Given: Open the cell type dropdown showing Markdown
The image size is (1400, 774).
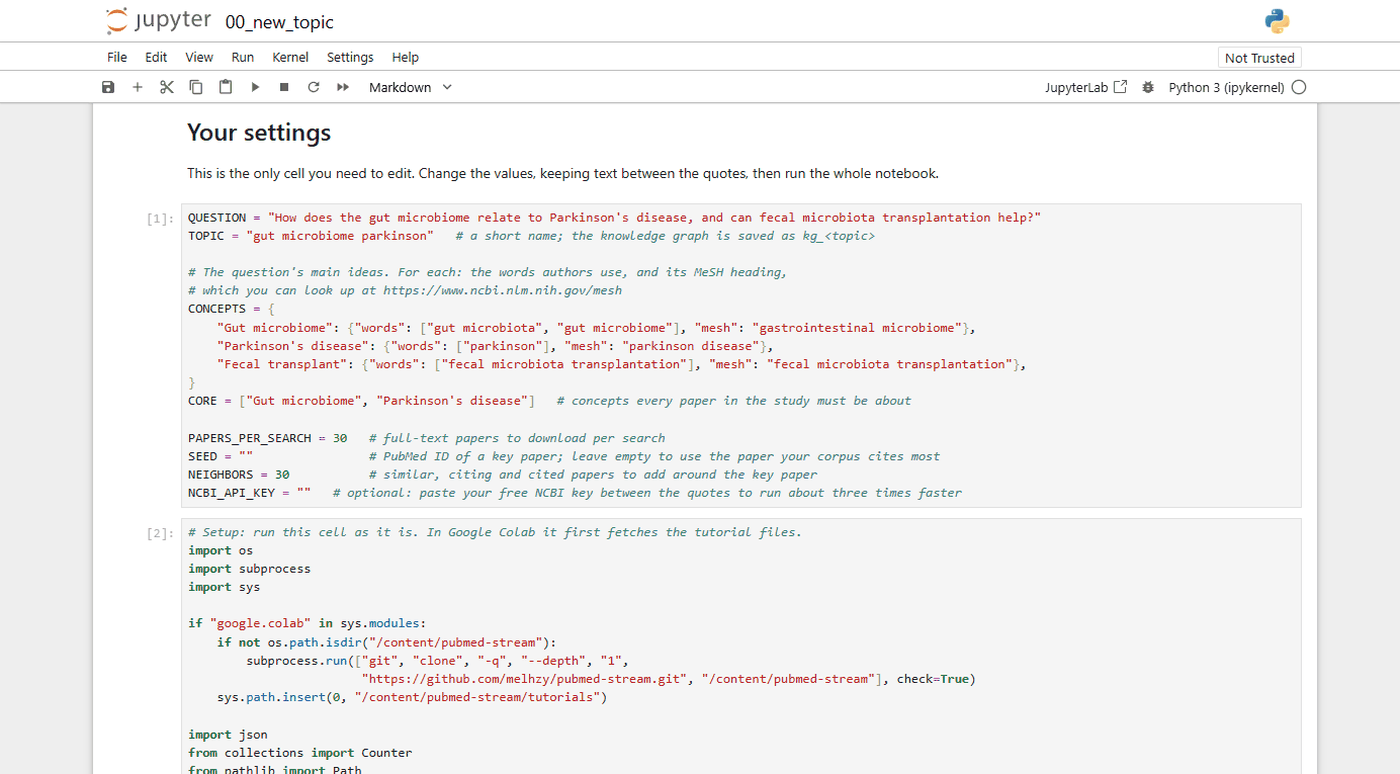Looking at the screenshot, I should click(x=410, y=87).
